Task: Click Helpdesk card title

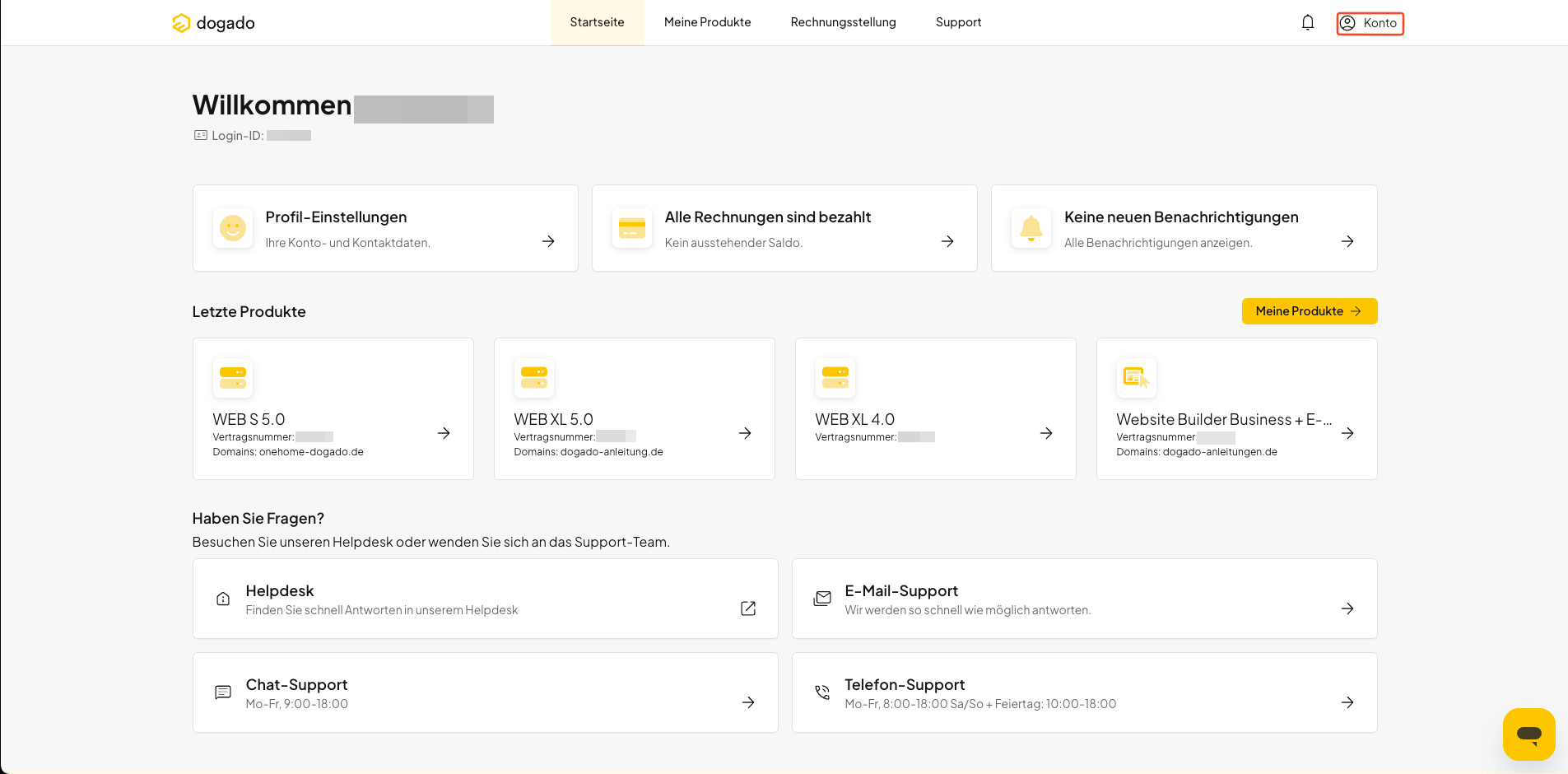Action: [x=280, y=591]
